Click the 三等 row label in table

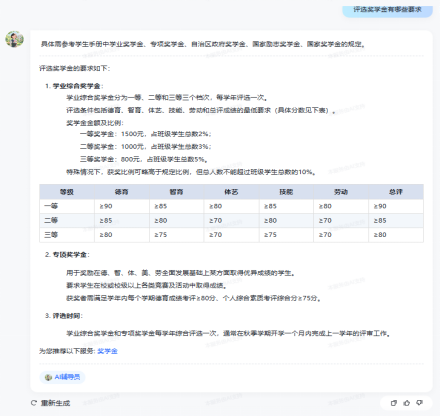(x=51, y=235)
